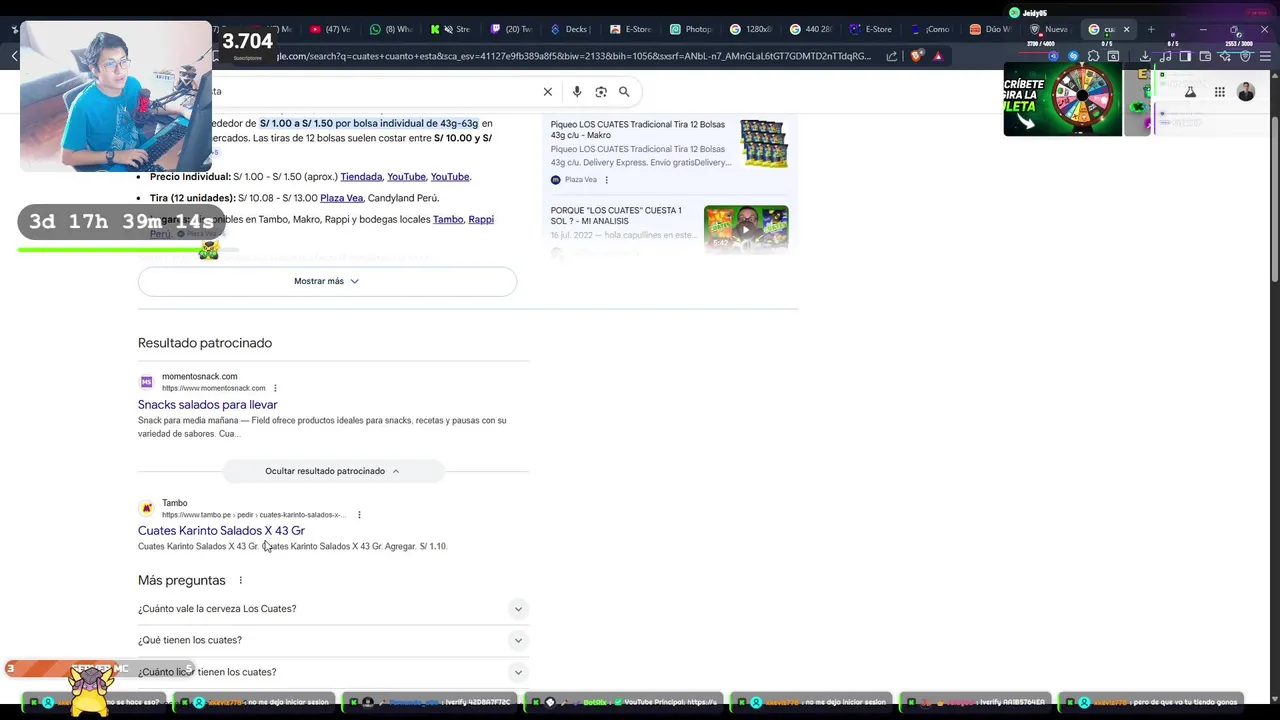Image resolution: width=1280 pixels, height=720 pixels.
Task: Open Snacks salados para llevar sponsored link
Action: [x=208, y=405]
